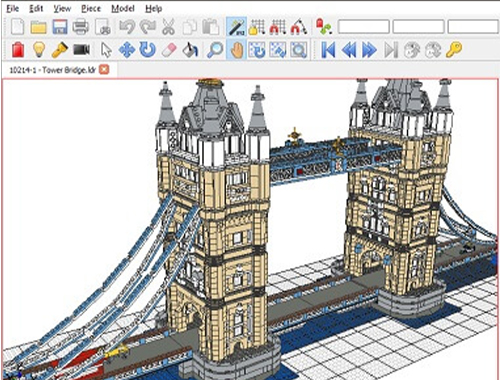
Task: Open a file via folder icon
Action: tap(38, 27)
